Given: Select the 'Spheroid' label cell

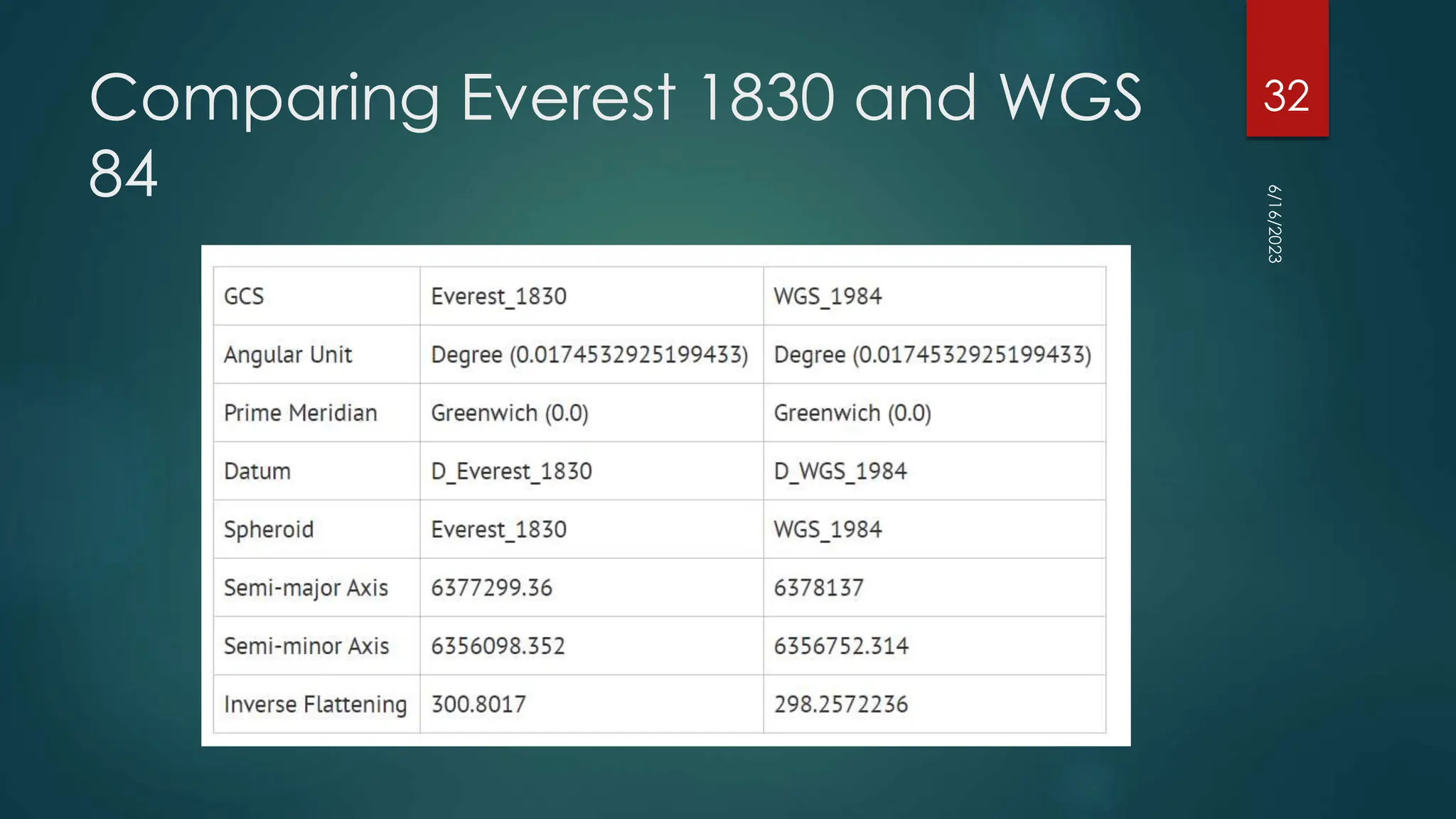Looking at the screenshot, I should 317,530.
